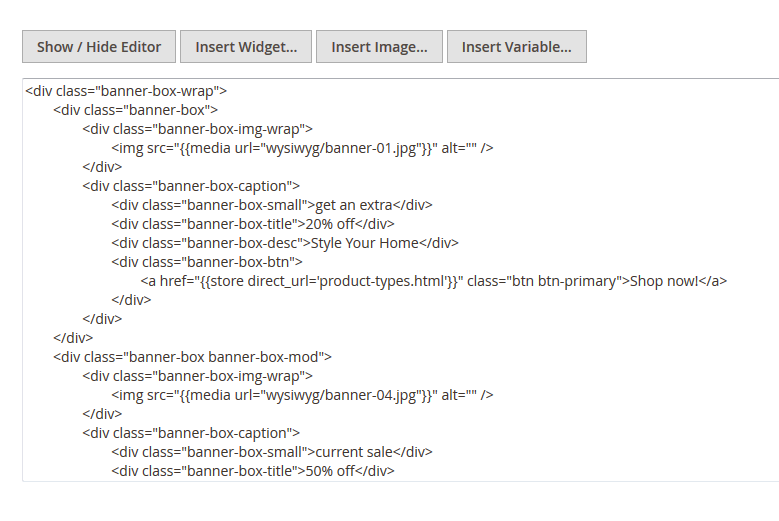
Task: Place cursor in the "current sale" line
Action: tap(272, 452)
